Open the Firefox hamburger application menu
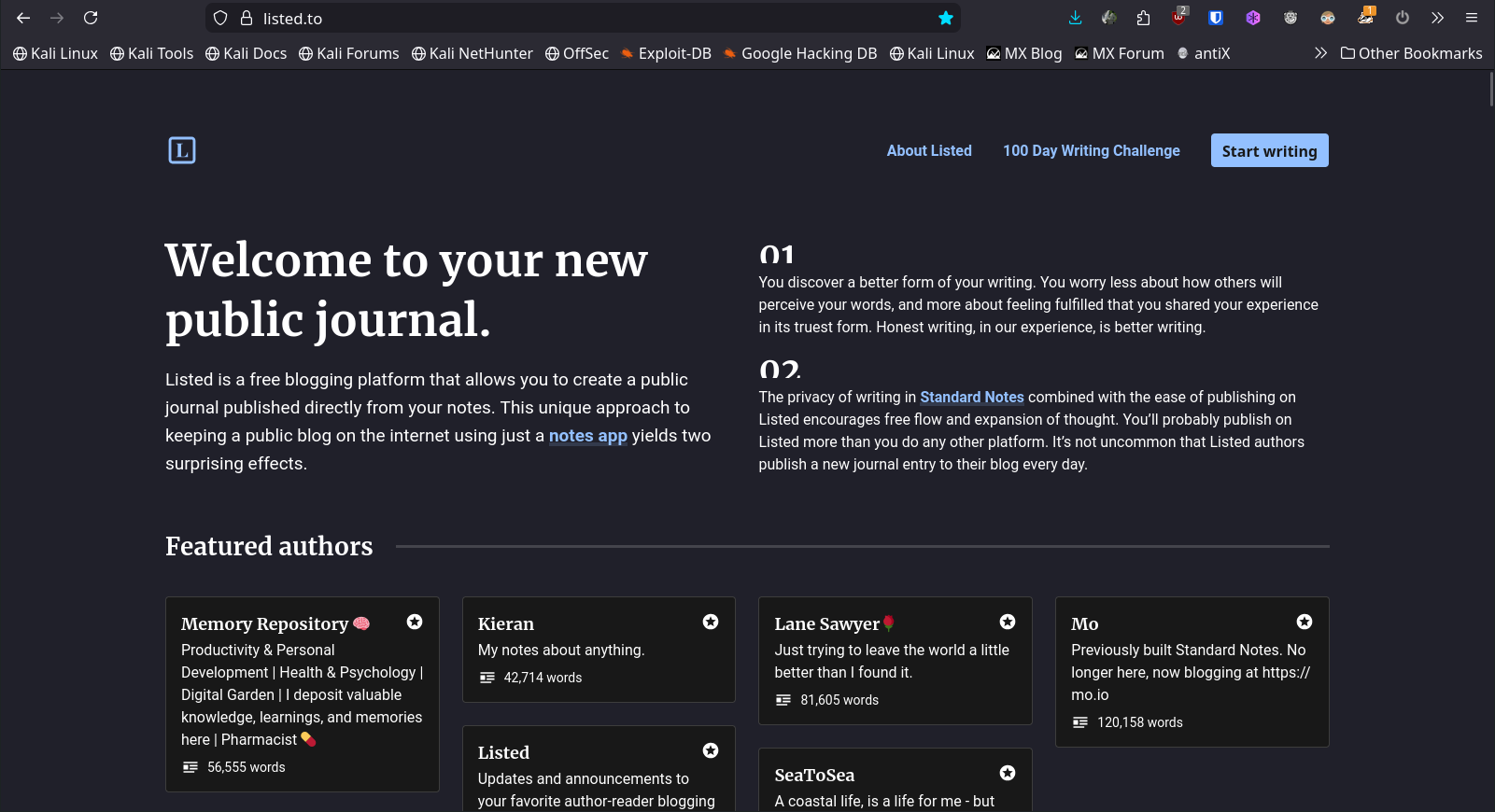1495x812 pixels. (1472, 18)
